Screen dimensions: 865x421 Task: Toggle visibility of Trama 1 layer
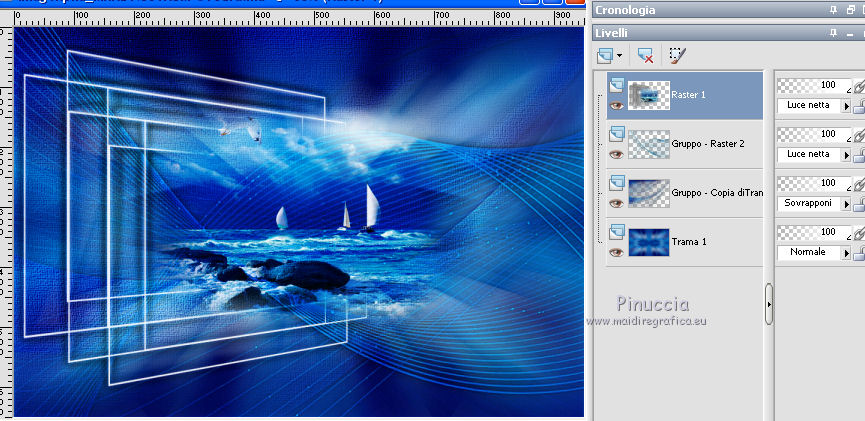click(617, 252)
